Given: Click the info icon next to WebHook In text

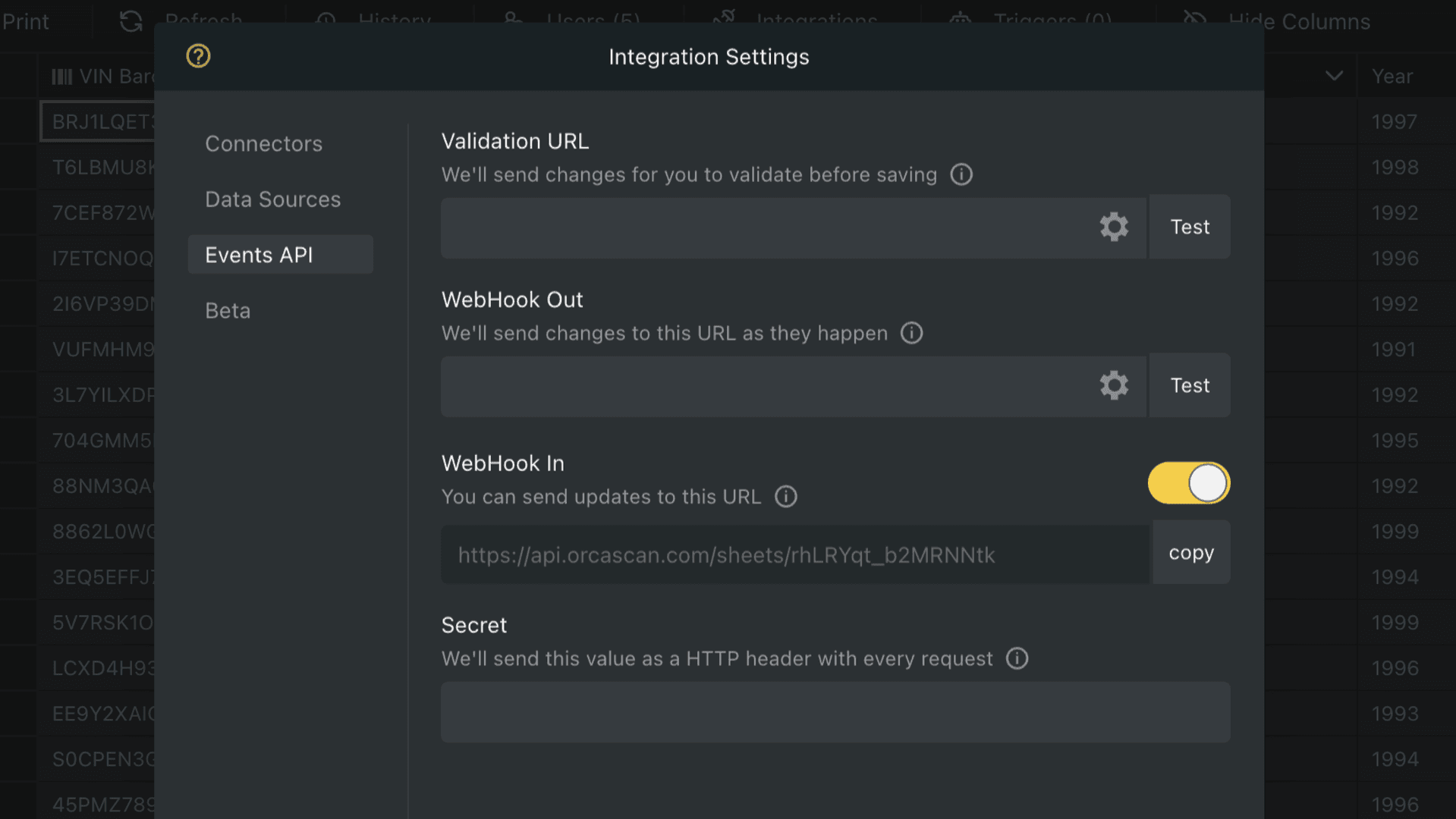Looking at the screenshot, I should tap(786, 497).
